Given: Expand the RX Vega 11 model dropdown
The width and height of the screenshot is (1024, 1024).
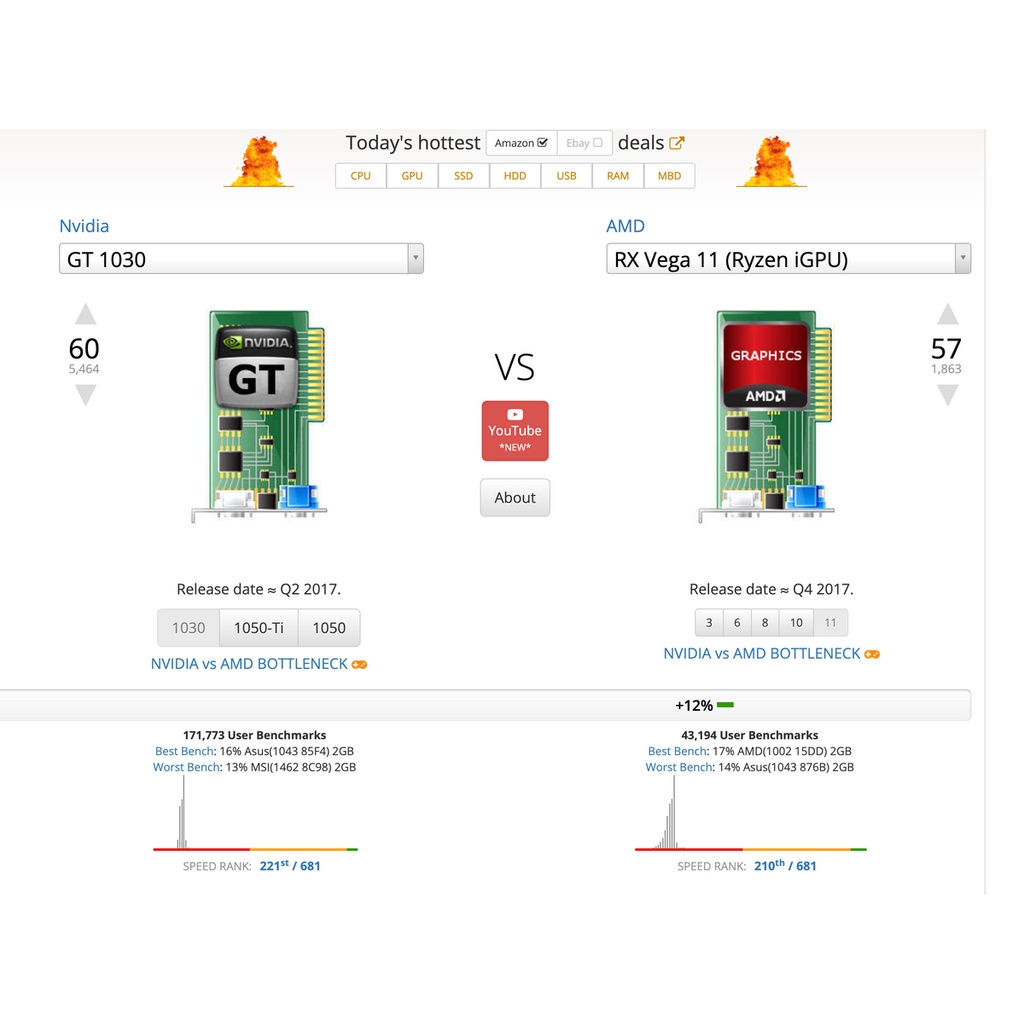Looking at the screenshot, I should (x=962, y=259).
